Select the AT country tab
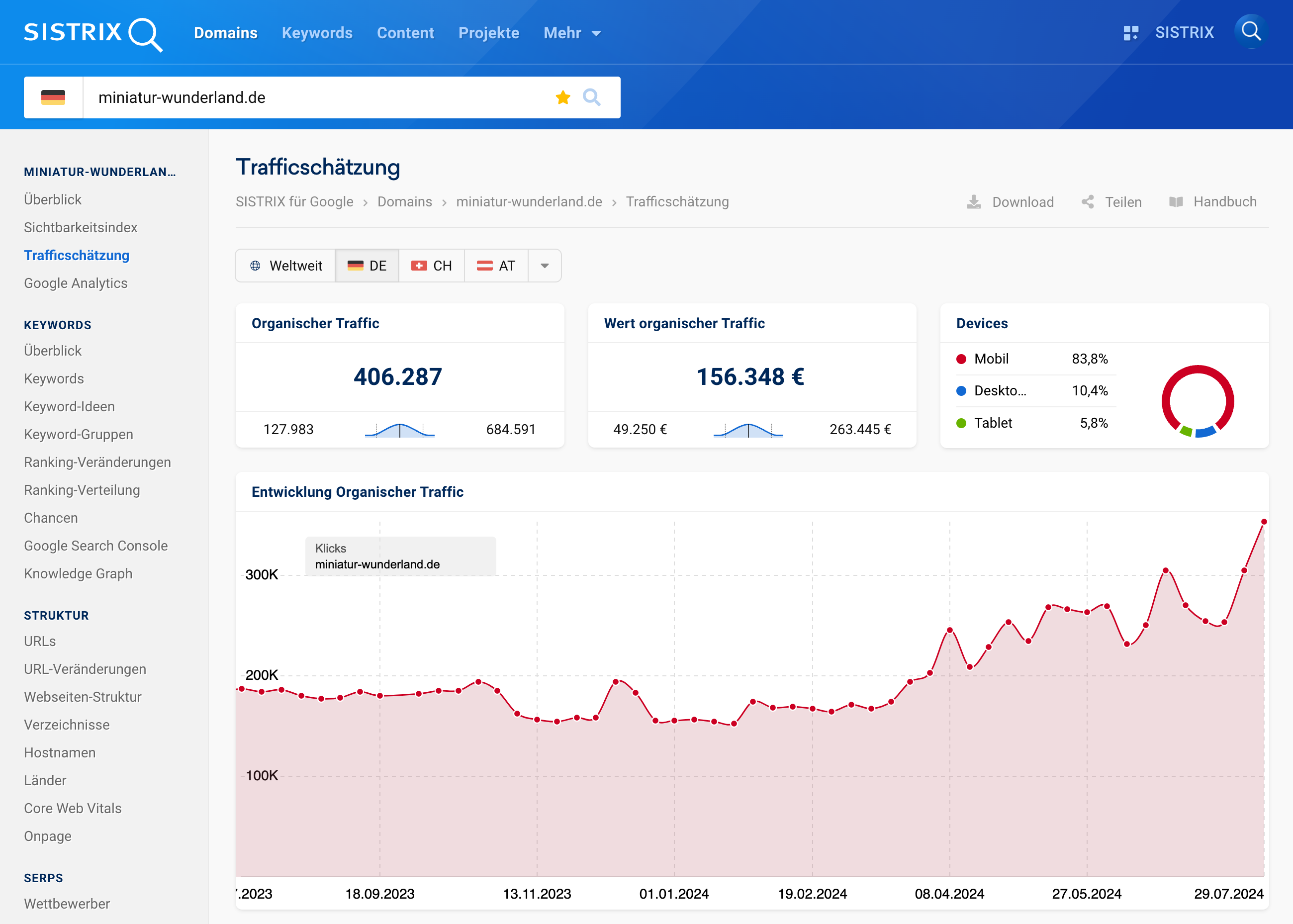The height and width of the screenshot is (924, 1293). 496,266
